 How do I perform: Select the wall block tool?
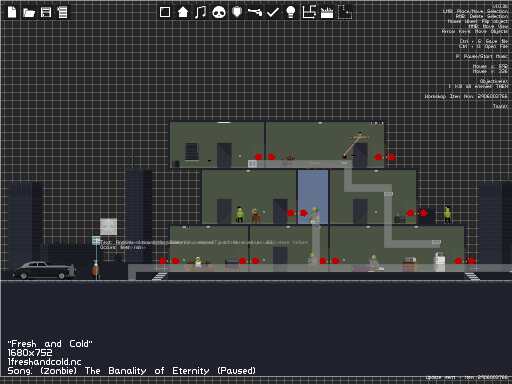(165, 12)
